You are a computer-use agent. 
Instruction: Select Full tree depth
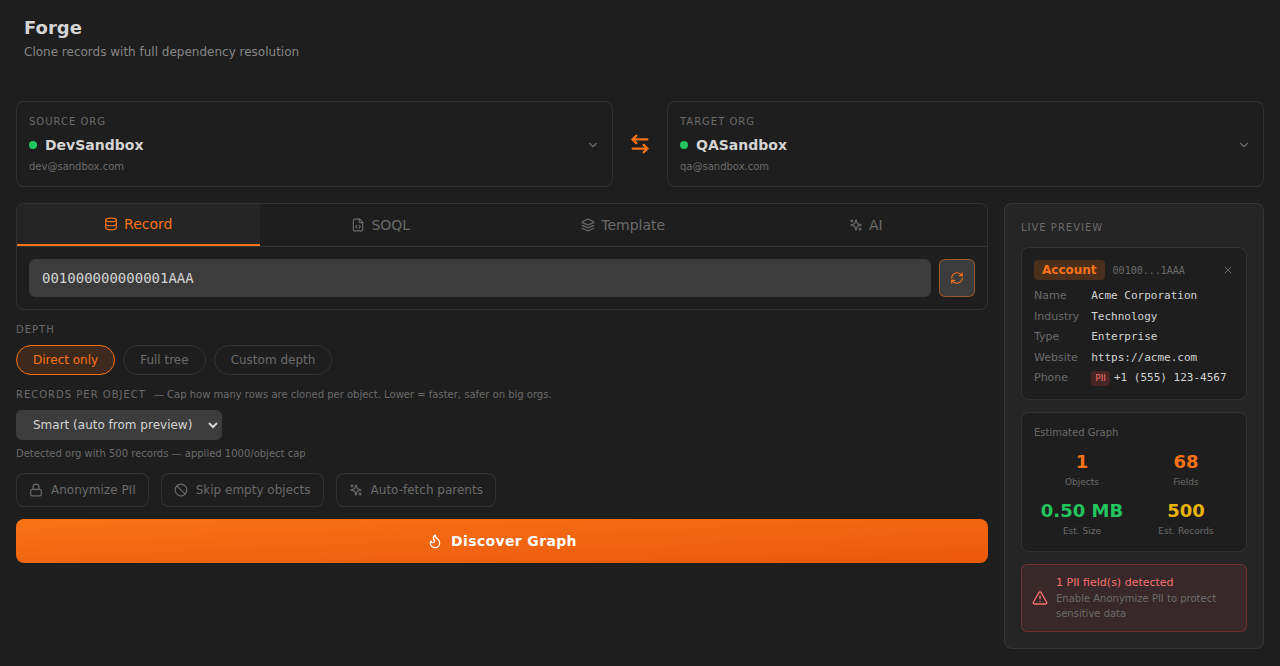point(164,360)
